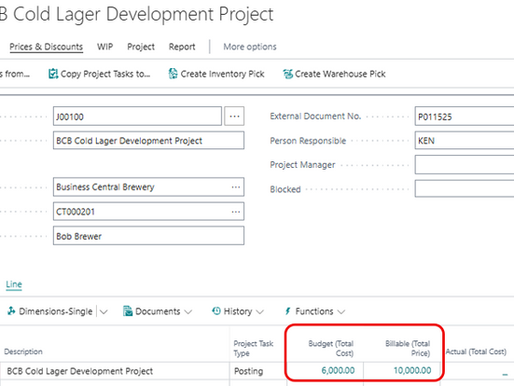Open the WIP menu
Screen dimensions: 514x386
(105, 47)
